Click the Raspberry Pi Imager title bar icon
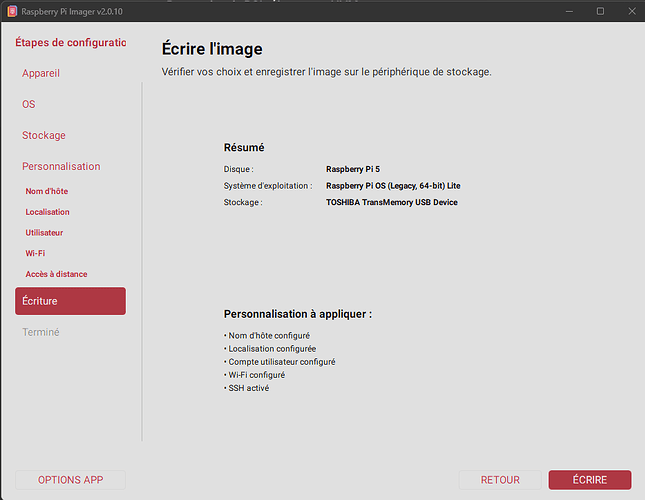Viewport: 645px width, 500px height. (12, 11)
